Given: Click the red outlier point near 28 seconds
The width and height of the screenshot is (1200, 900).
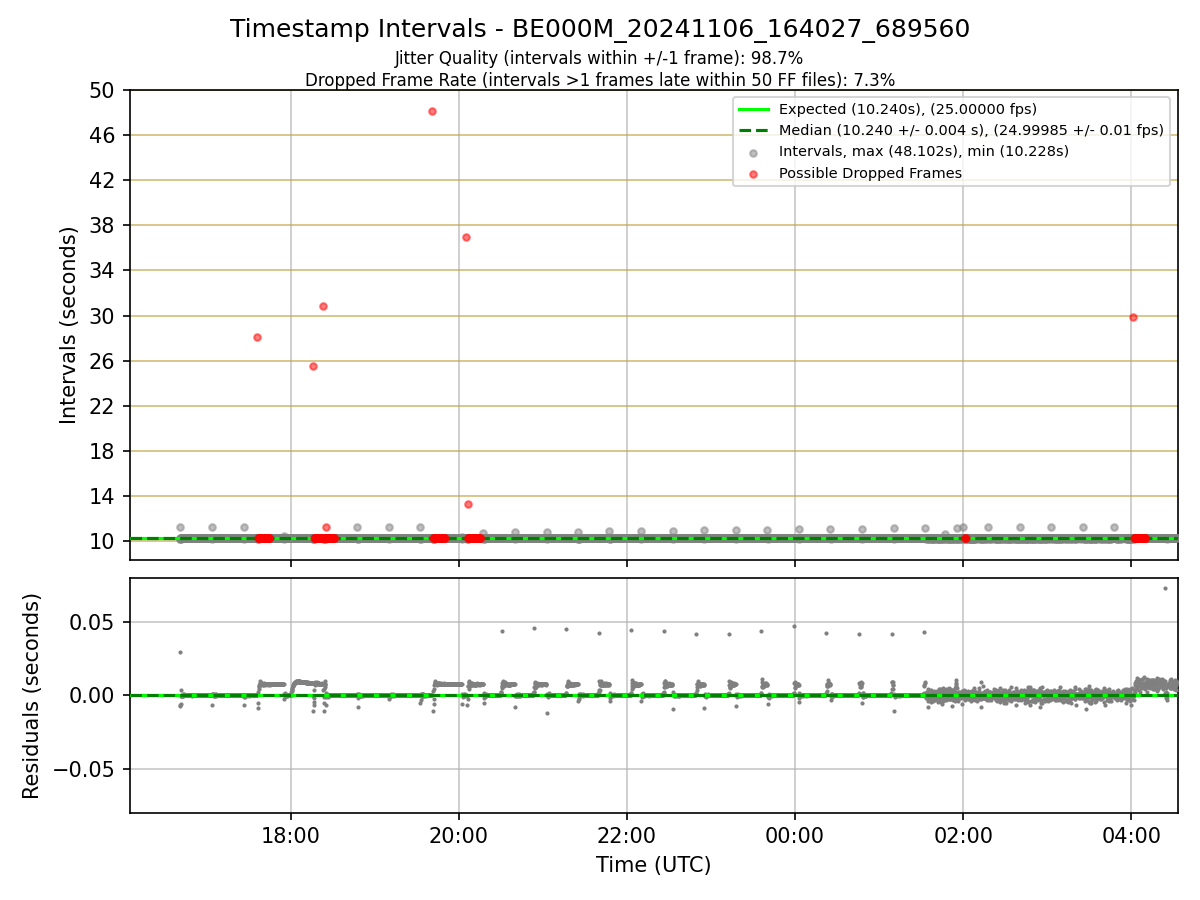Looking at the screenshot, I should [x=257, y=337].
